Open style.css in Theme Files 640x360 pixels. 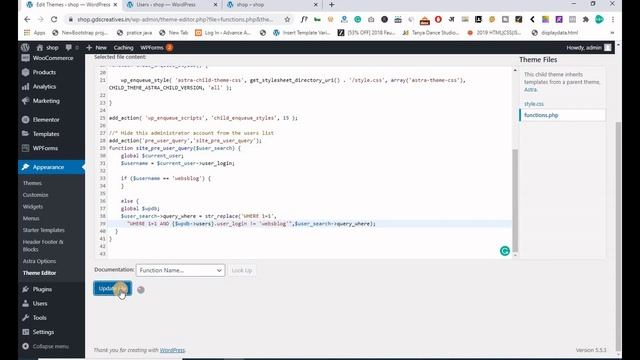534,104
